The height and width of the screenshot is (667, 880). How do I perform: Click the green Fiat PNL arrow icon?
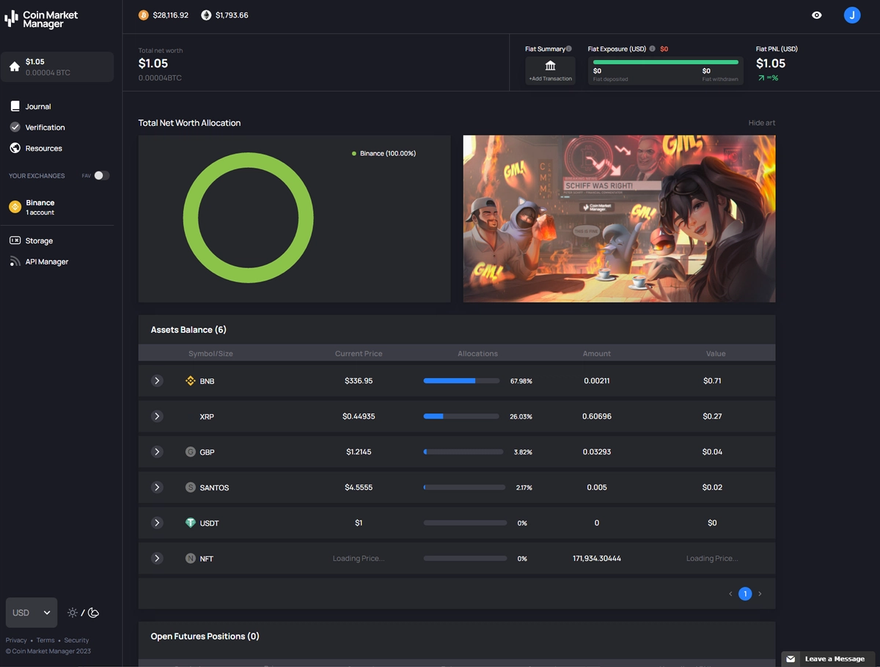[761, 78]
